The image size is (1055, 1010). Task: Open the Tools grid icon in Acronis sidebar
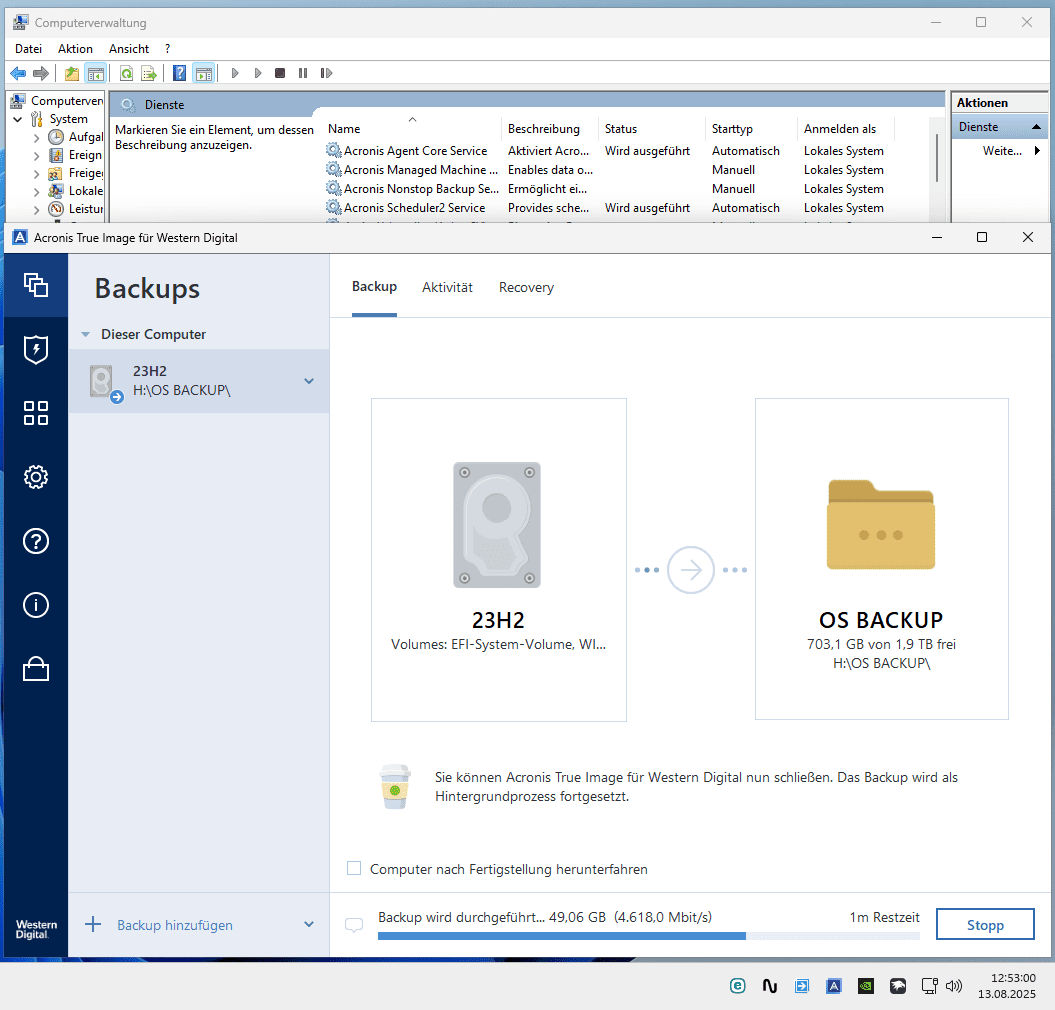pos(36,413)
